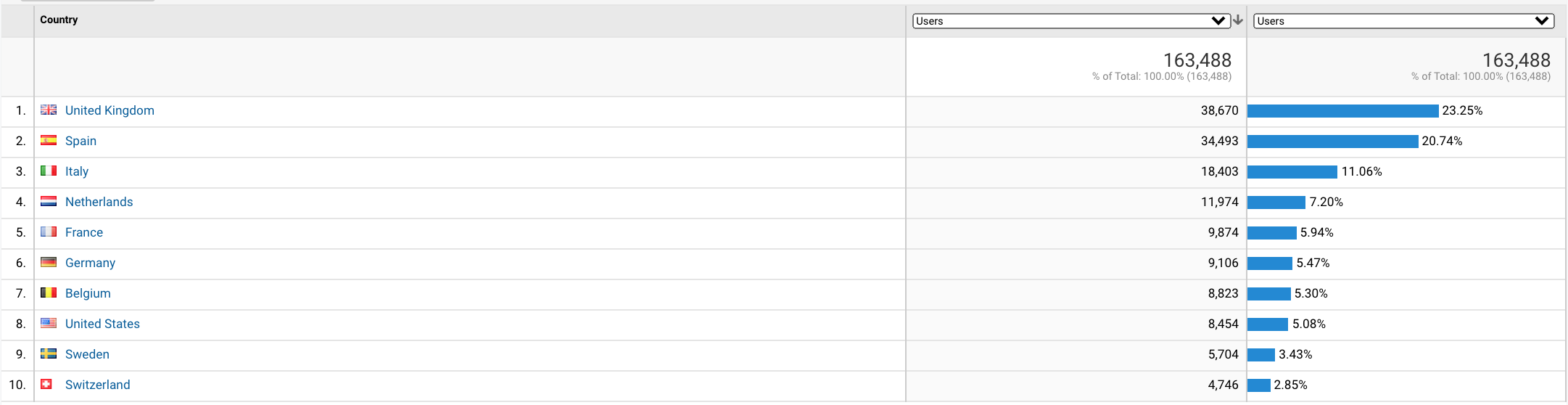This screenshot has width=1568, height=405.
Task: Open the Switzerland country link
Action: [98, 385]
